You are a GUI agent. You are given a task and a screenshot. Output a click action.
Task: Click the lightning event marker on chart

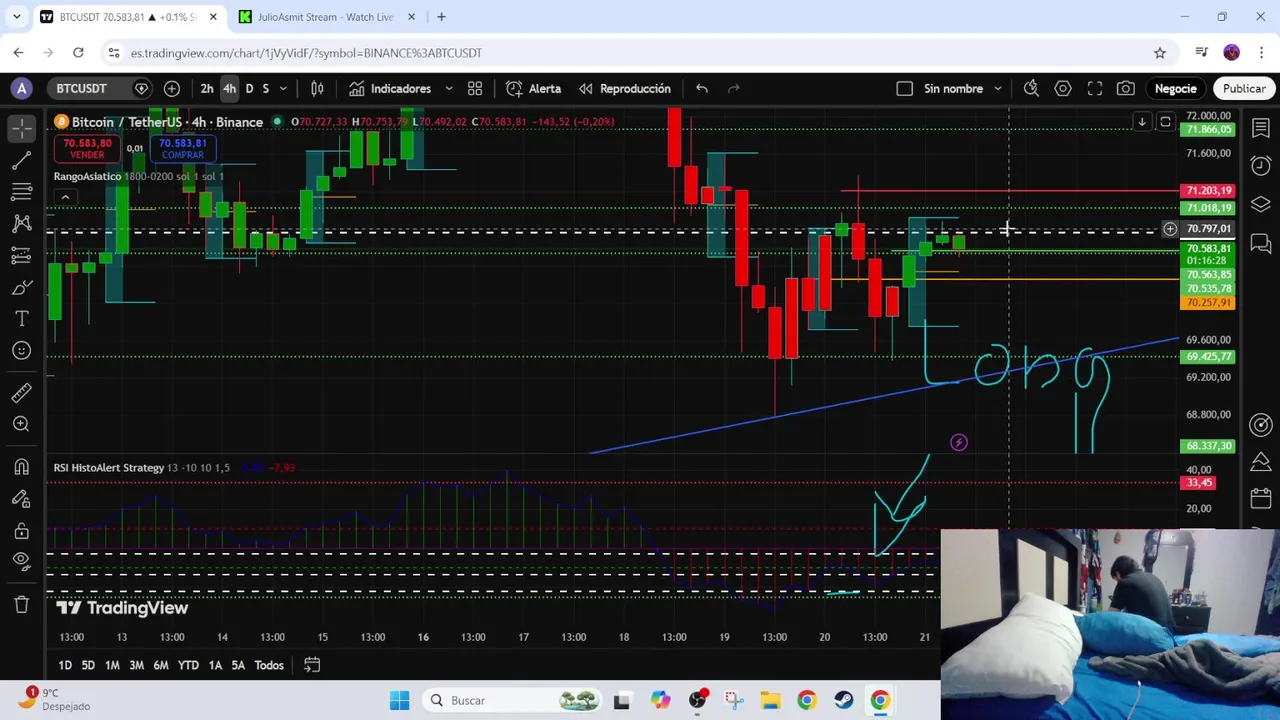(959, 442)
